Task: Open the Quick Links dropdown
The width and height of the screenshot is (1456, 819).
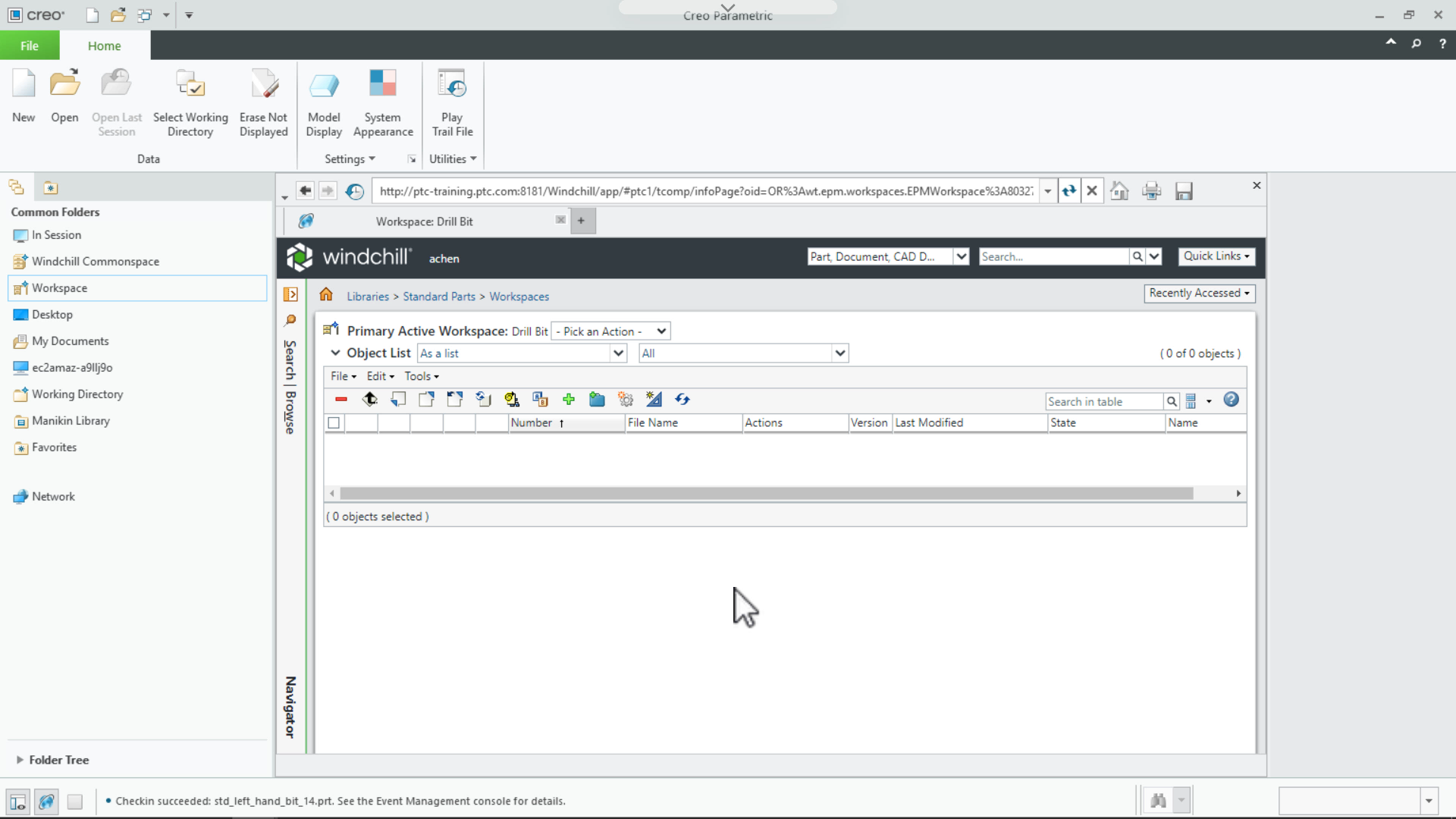Action: tap(1216, 256)
